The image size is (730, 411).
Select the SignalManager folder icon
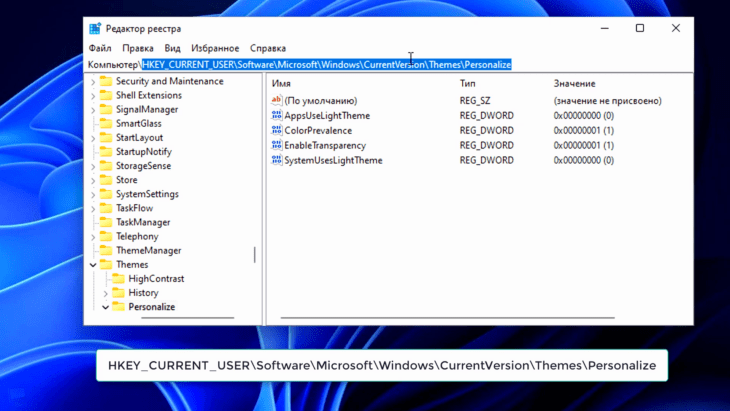(106, 109)
